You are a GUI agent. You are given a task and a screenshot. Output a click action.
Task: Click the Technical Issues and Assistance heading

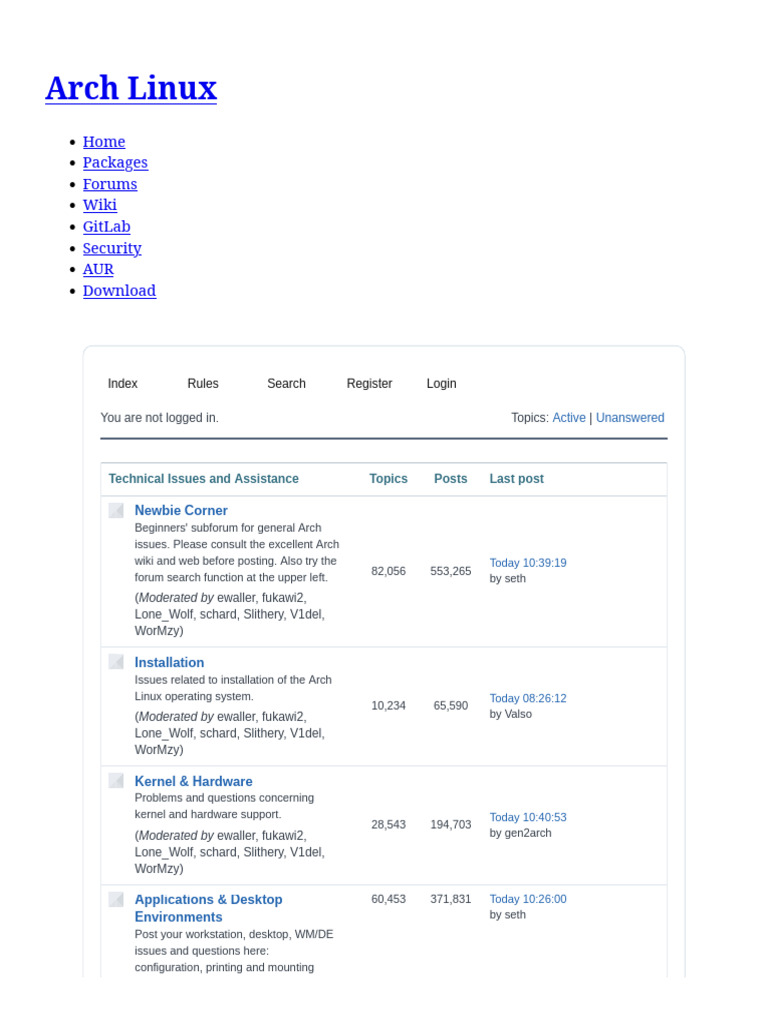point(204,479)
